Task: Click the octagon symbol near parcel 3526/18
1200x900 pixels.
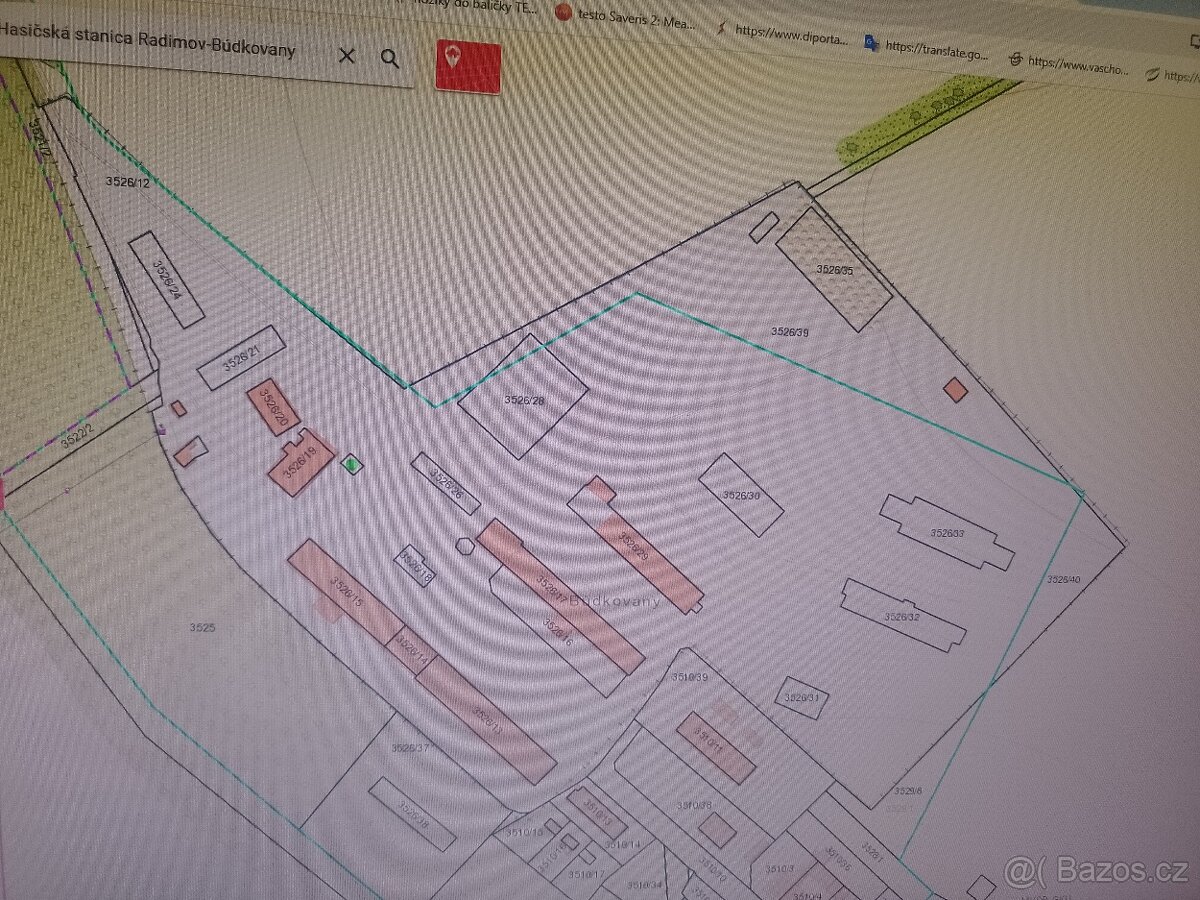Action: point(464,545)
